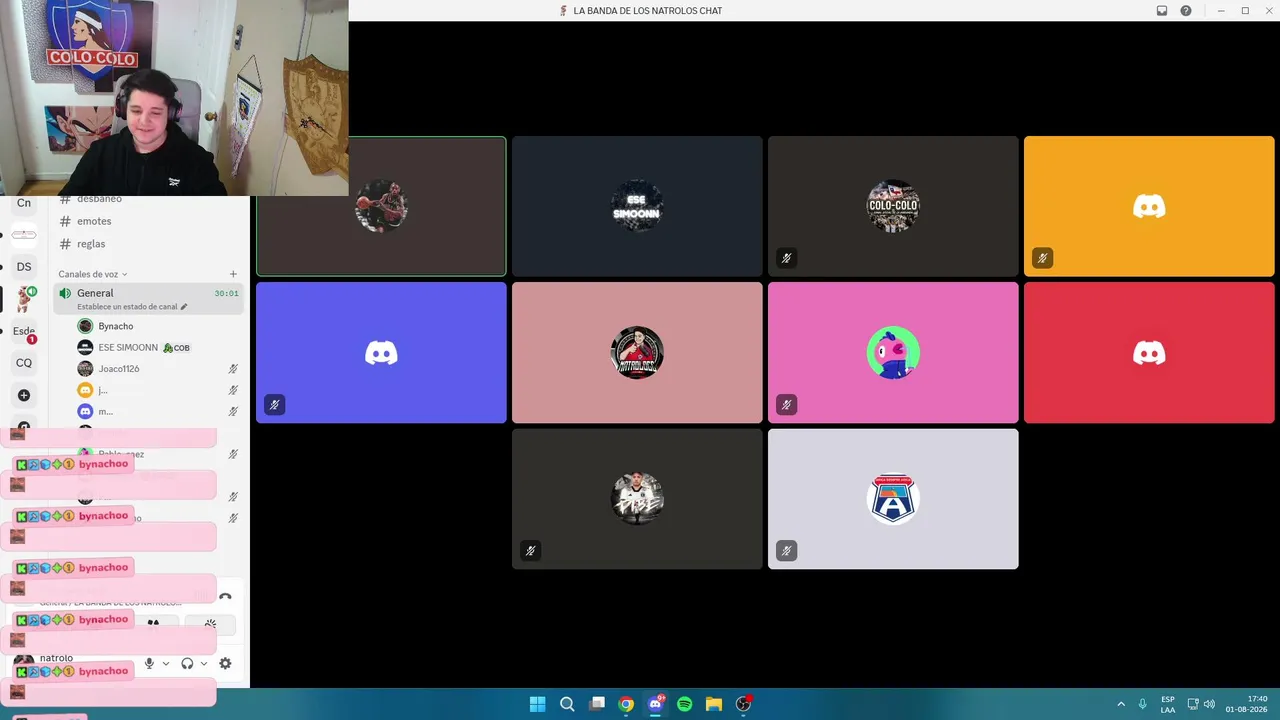Toggle headphone deafen in user panel

tap(187, 663)
